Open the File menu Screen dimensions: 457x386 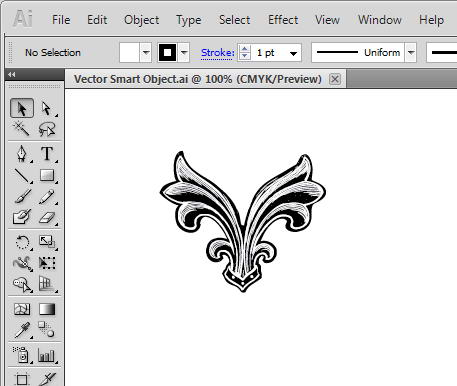[61, 20]
